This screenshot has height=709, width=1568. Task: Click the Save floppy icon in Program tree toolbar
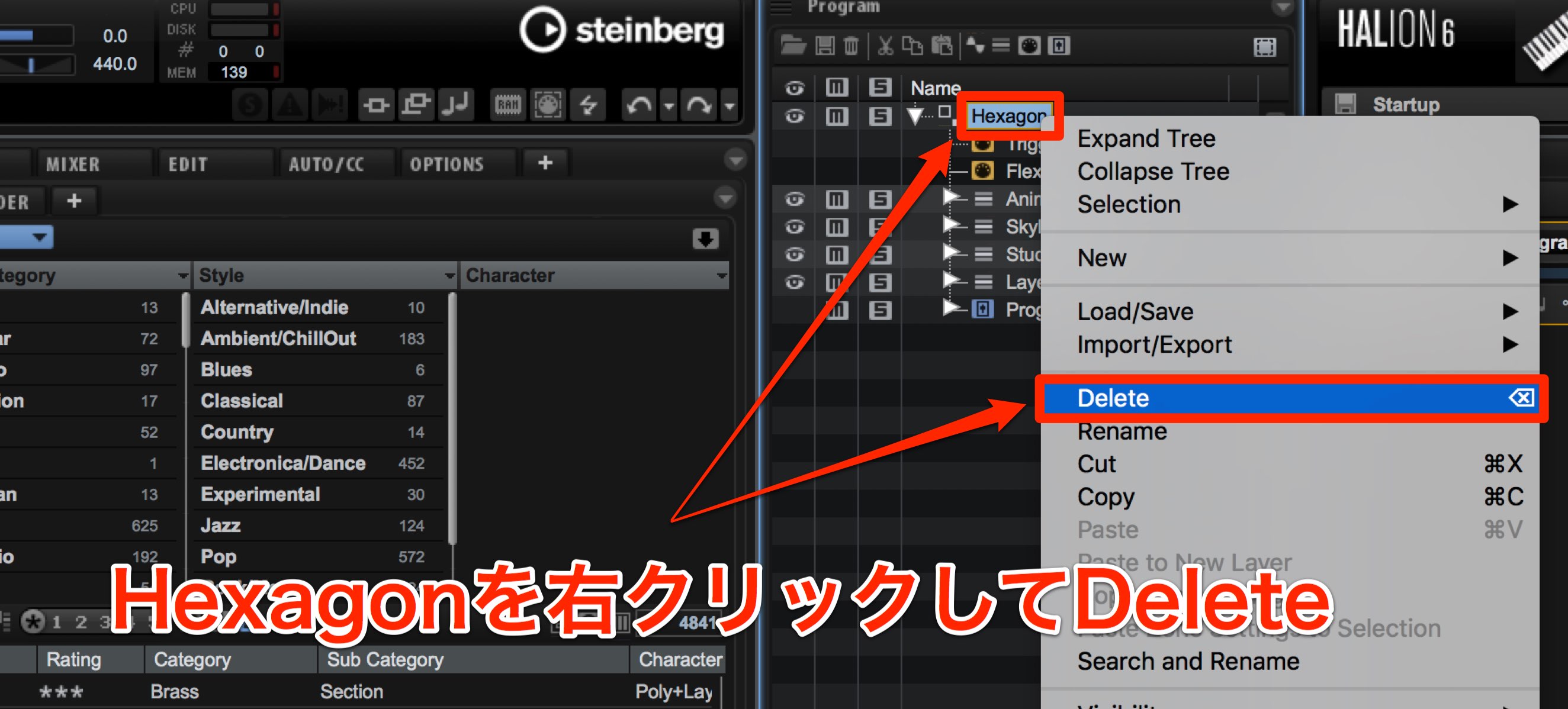click(825, 46)
